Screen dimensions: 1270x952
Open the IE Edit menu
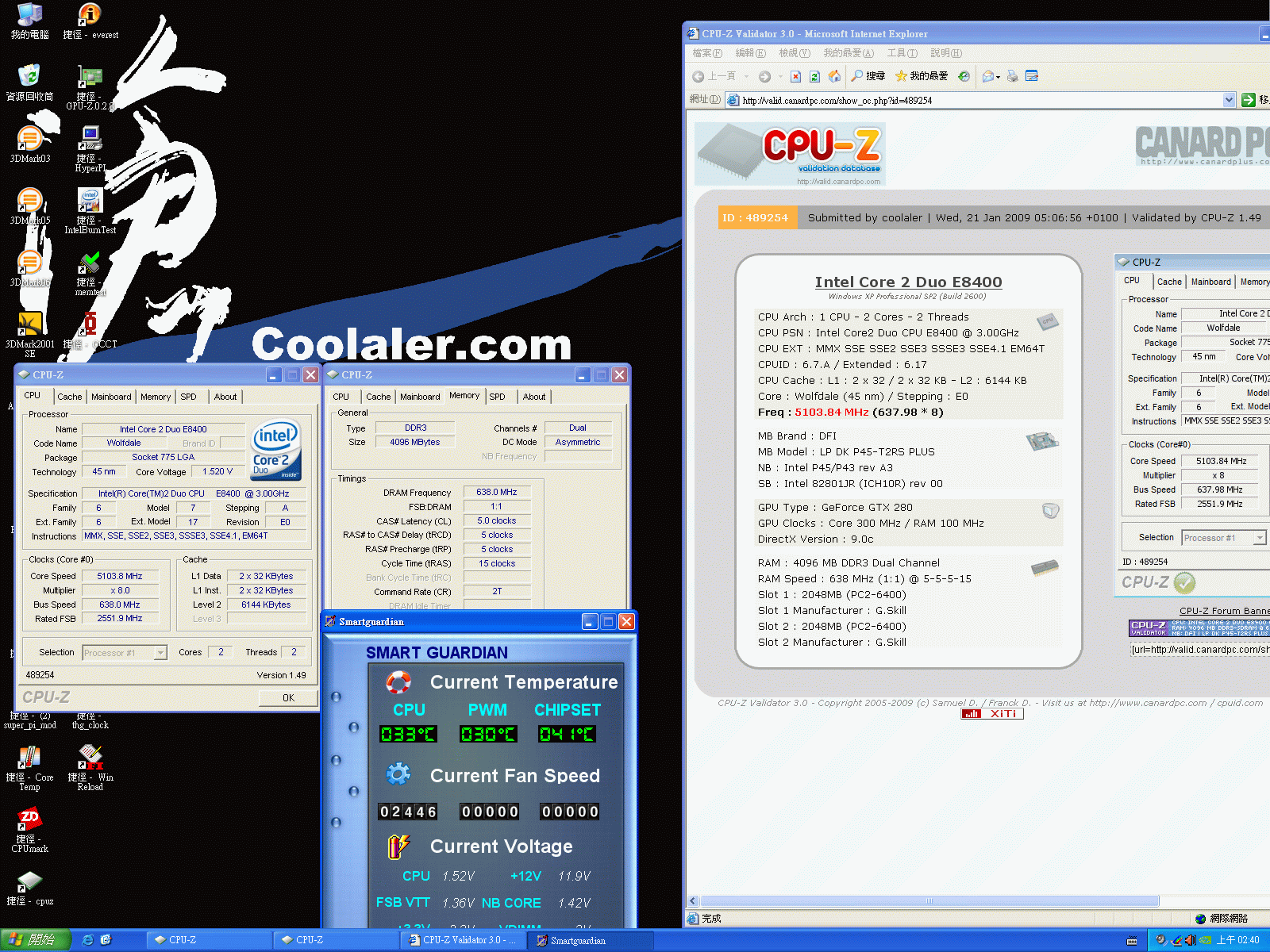tap(750, 53)
